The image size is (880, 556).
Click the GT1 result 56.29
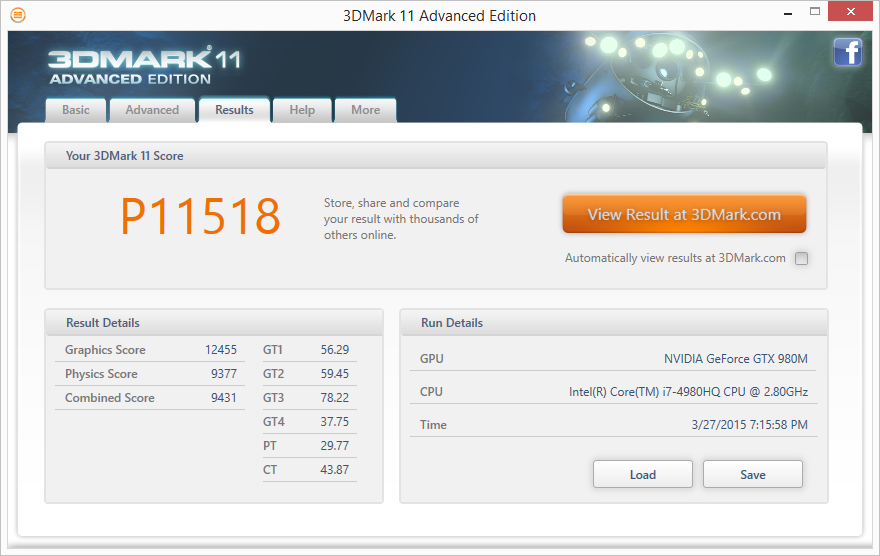pos(334,350)
